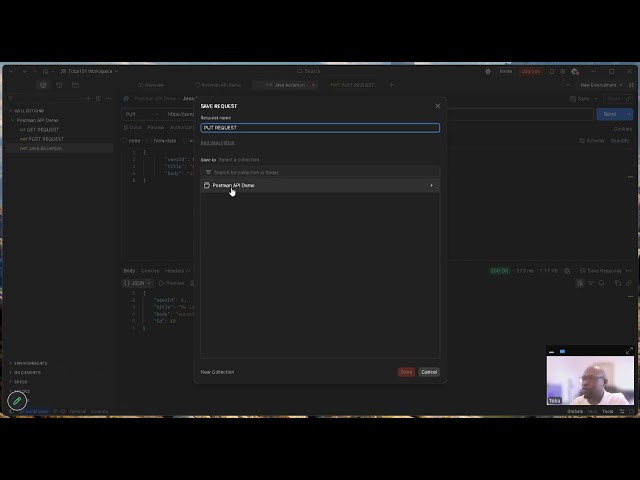Click the red Upgrade button
This screenshot has height=480, width=640.
(x=531, y=71)
